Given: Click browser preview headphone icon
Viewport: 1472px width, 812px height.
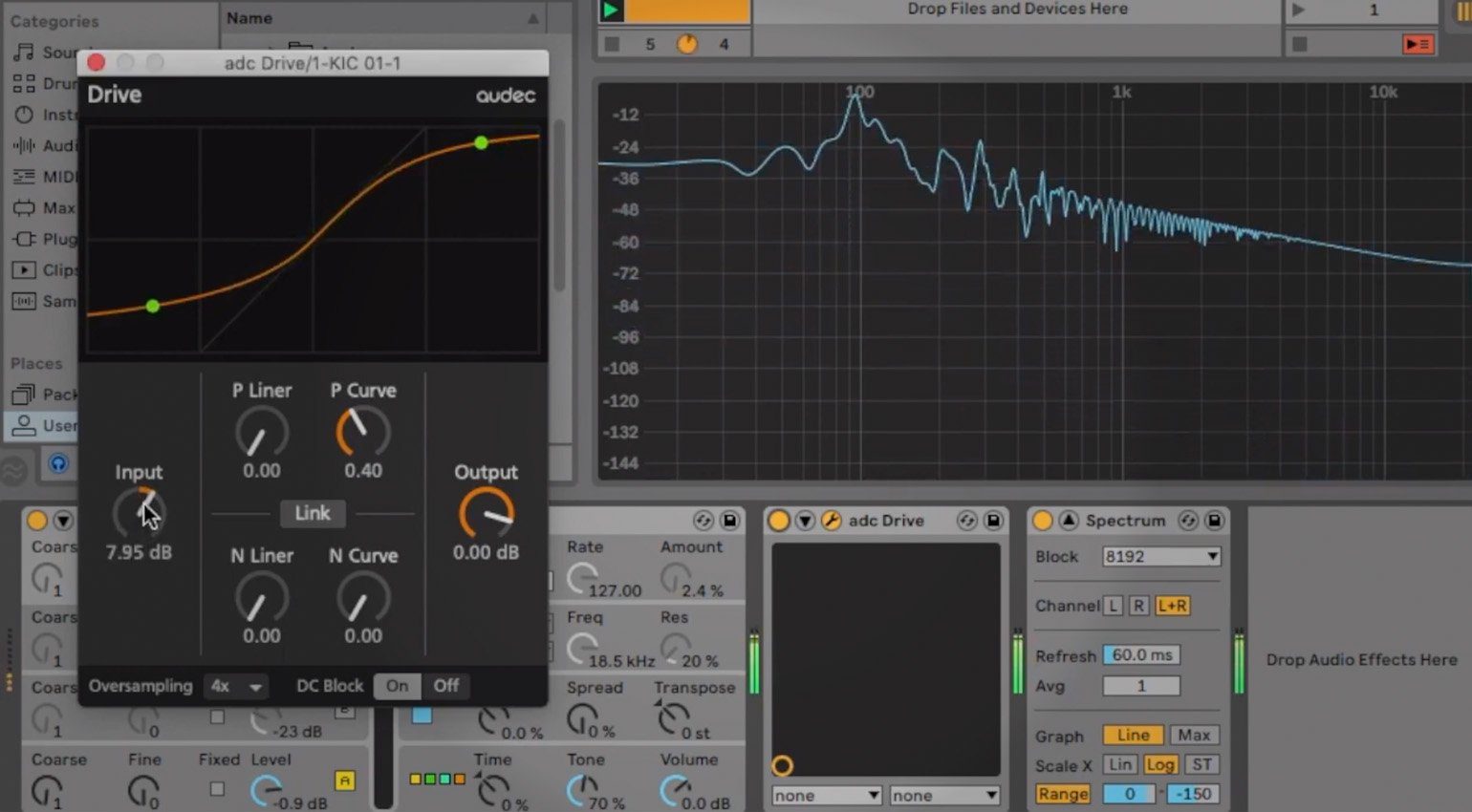Looking at the screenshot, I should [x=58, y=464].
